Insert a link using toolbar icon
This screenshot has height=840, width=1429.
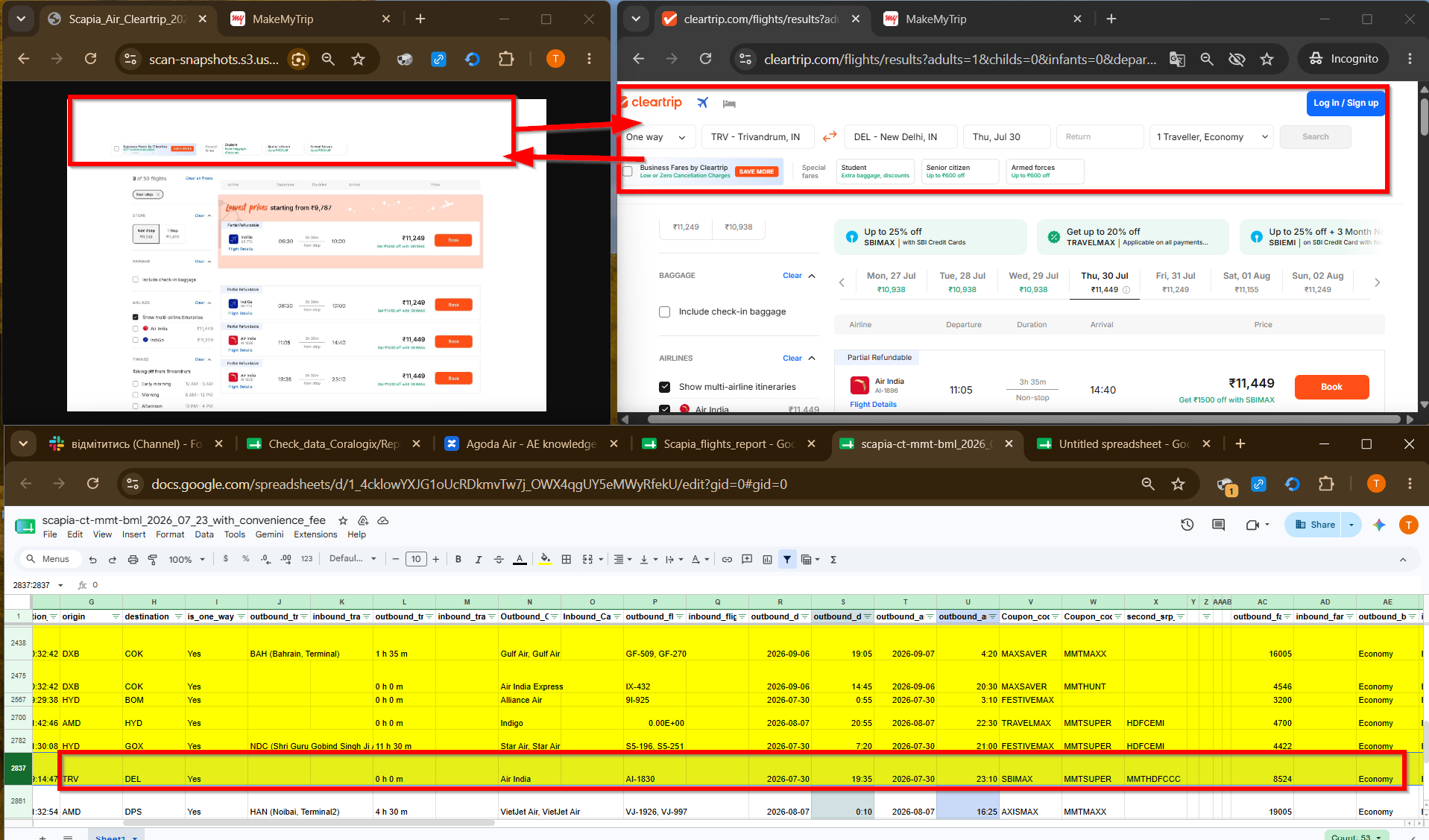point(727,559)
